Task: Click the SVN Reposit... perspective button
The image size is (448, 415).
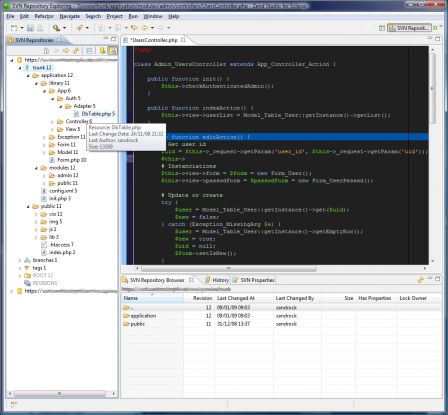Action: (409, 28)
